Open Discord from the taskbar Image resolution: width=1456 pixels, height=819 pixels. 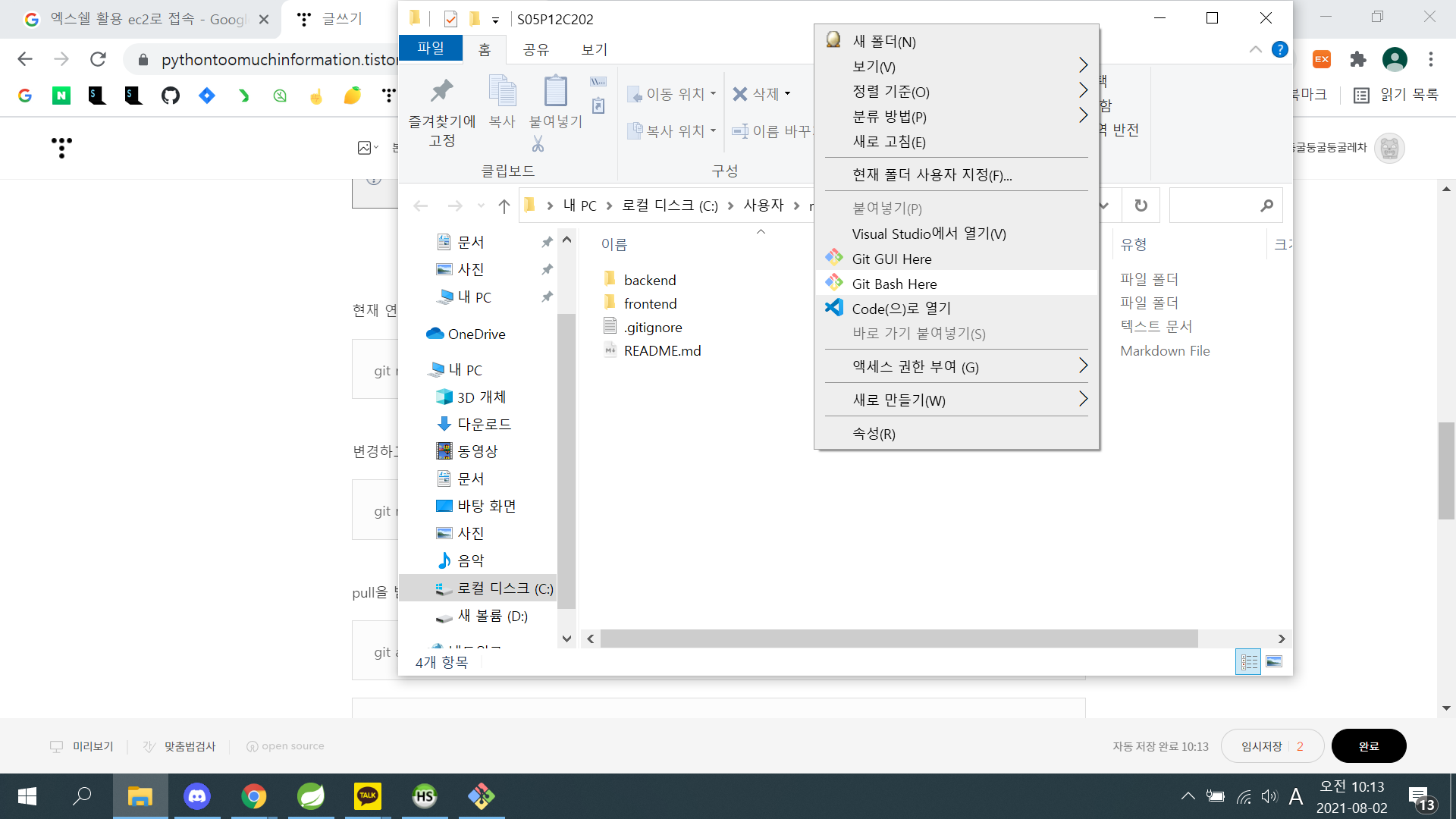pos(197,796)
